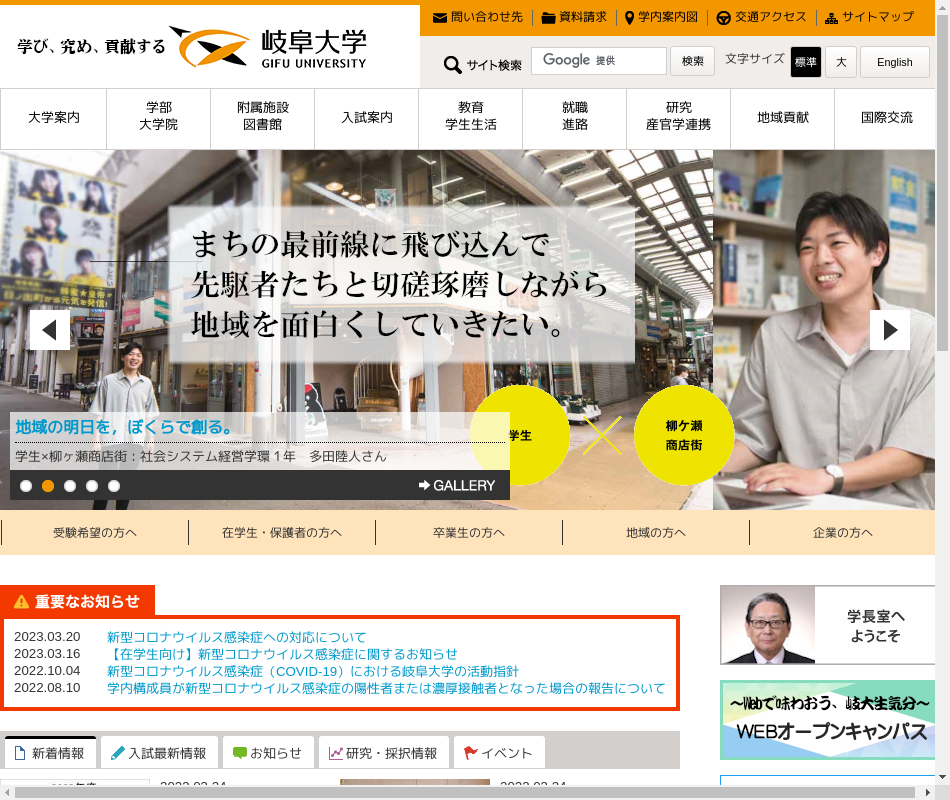Go to 卒業生の方へ page
Image resolution: width=950 pixels, height=800 pixels.
click(x=469, y=533)
